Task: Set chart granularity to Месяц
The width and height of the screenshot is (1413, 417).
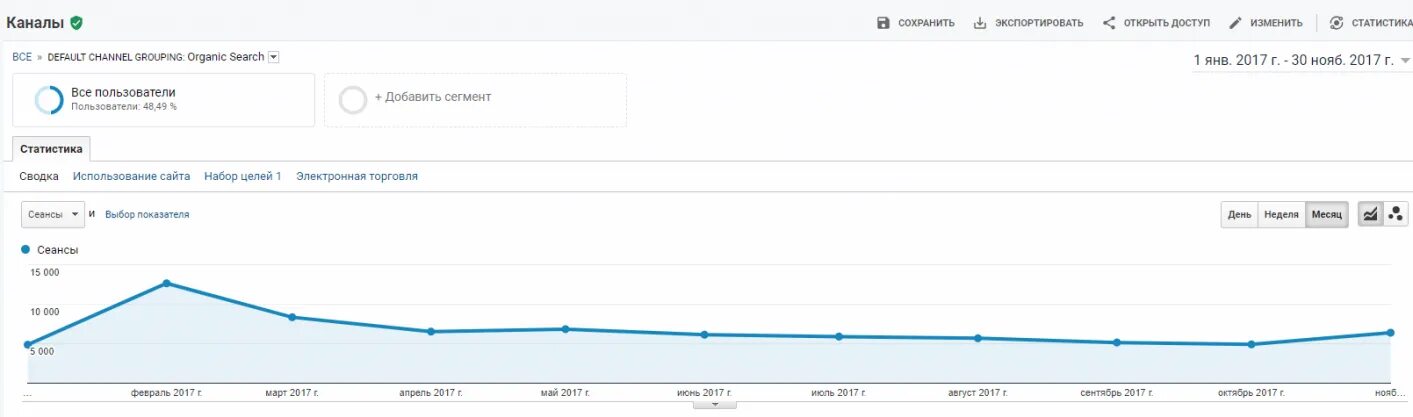Action: coord(1327,214)
